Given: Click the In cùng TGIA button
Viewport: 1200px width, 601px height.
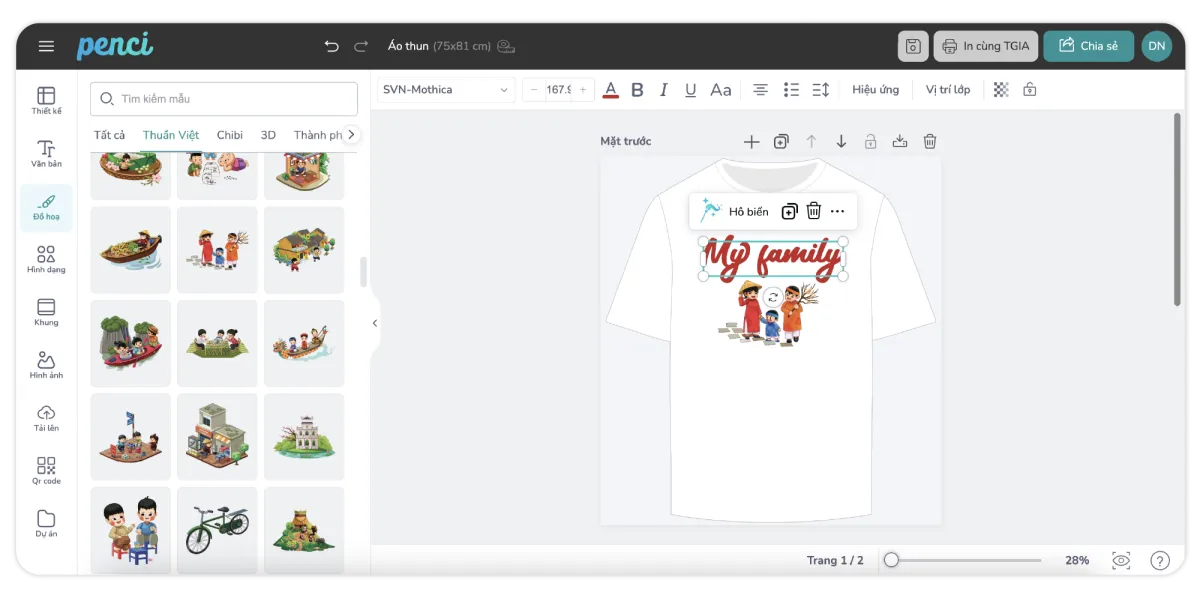Looking at the screenshot, I should pos(986,46).
